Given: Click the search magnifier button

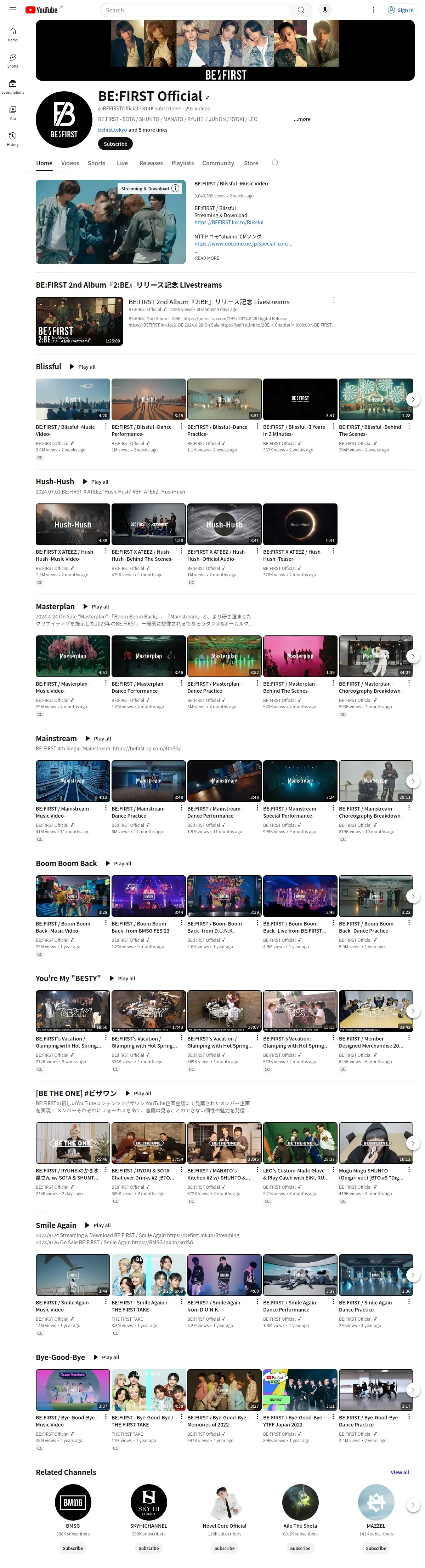Looking at the screenshot, I should pyautogui.click(x=301, y=10).
